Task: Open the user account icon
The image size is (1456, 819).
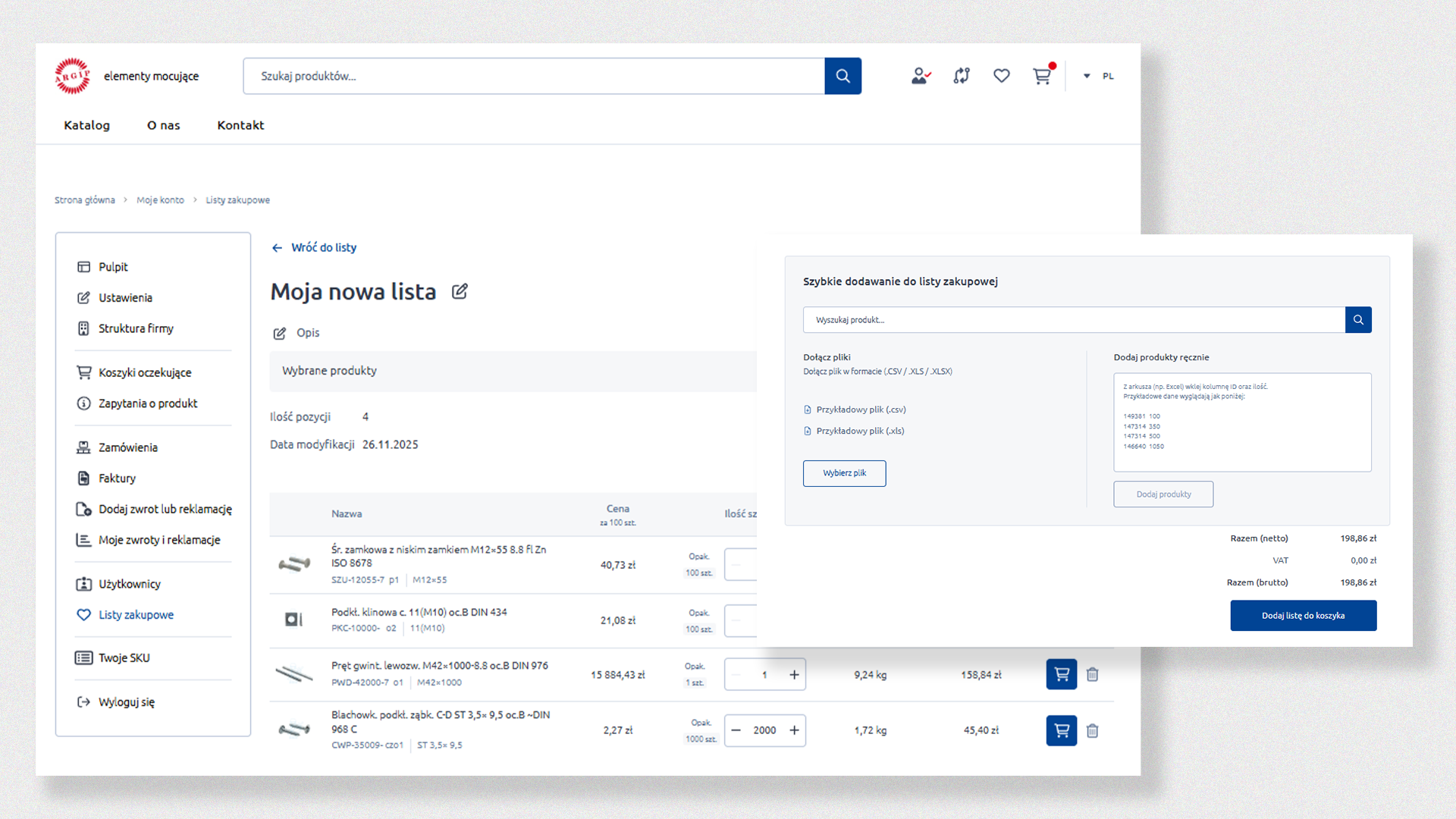Action: [x=921, y=76]
